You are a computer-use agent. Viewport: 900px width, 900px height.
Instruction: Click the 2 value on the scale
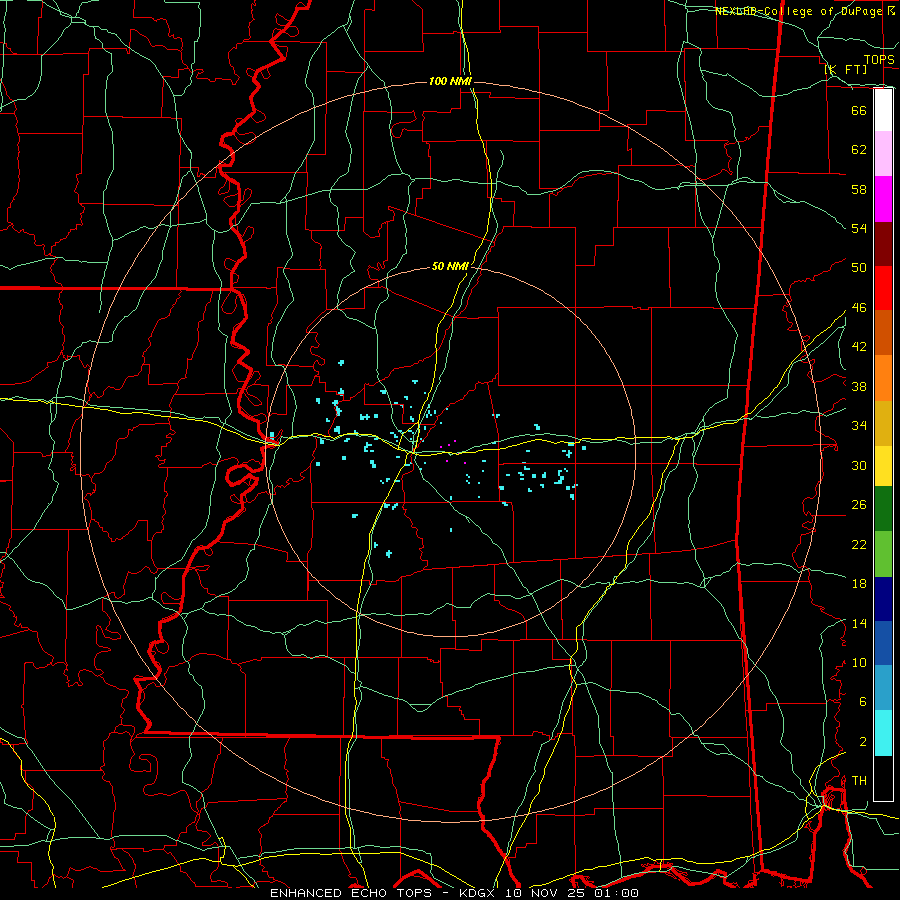862,742
